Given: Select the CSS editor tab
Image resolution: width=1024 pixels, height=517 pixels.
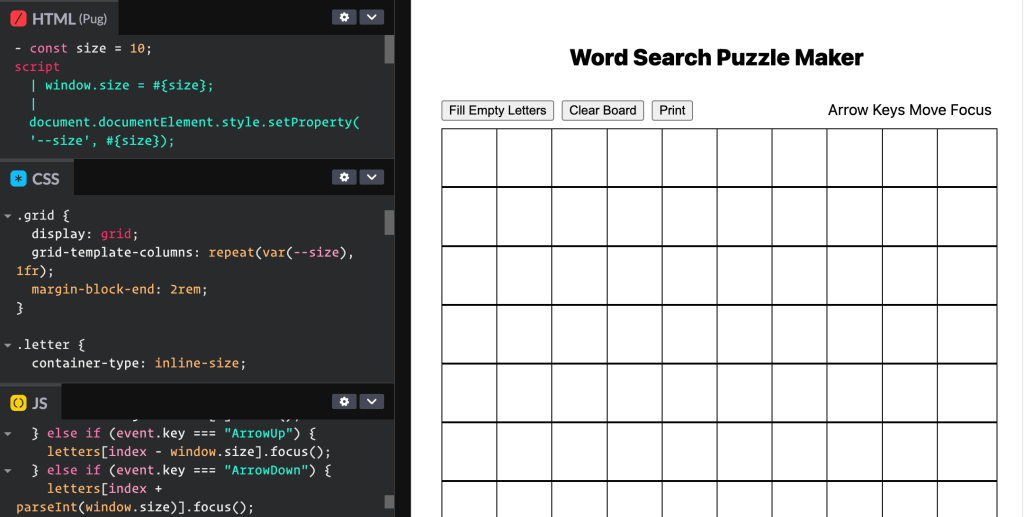Looking at the screenshot, I should [x=36, y=179].
